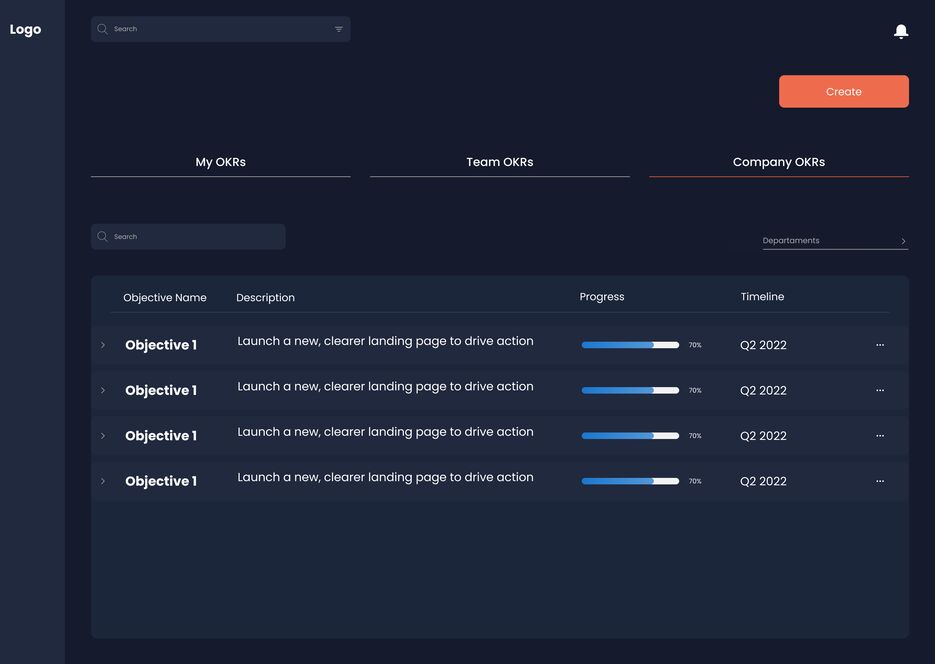Viewport: 935px width, 664px height.
Task: Open more options for last objective row
Action: 880,481
